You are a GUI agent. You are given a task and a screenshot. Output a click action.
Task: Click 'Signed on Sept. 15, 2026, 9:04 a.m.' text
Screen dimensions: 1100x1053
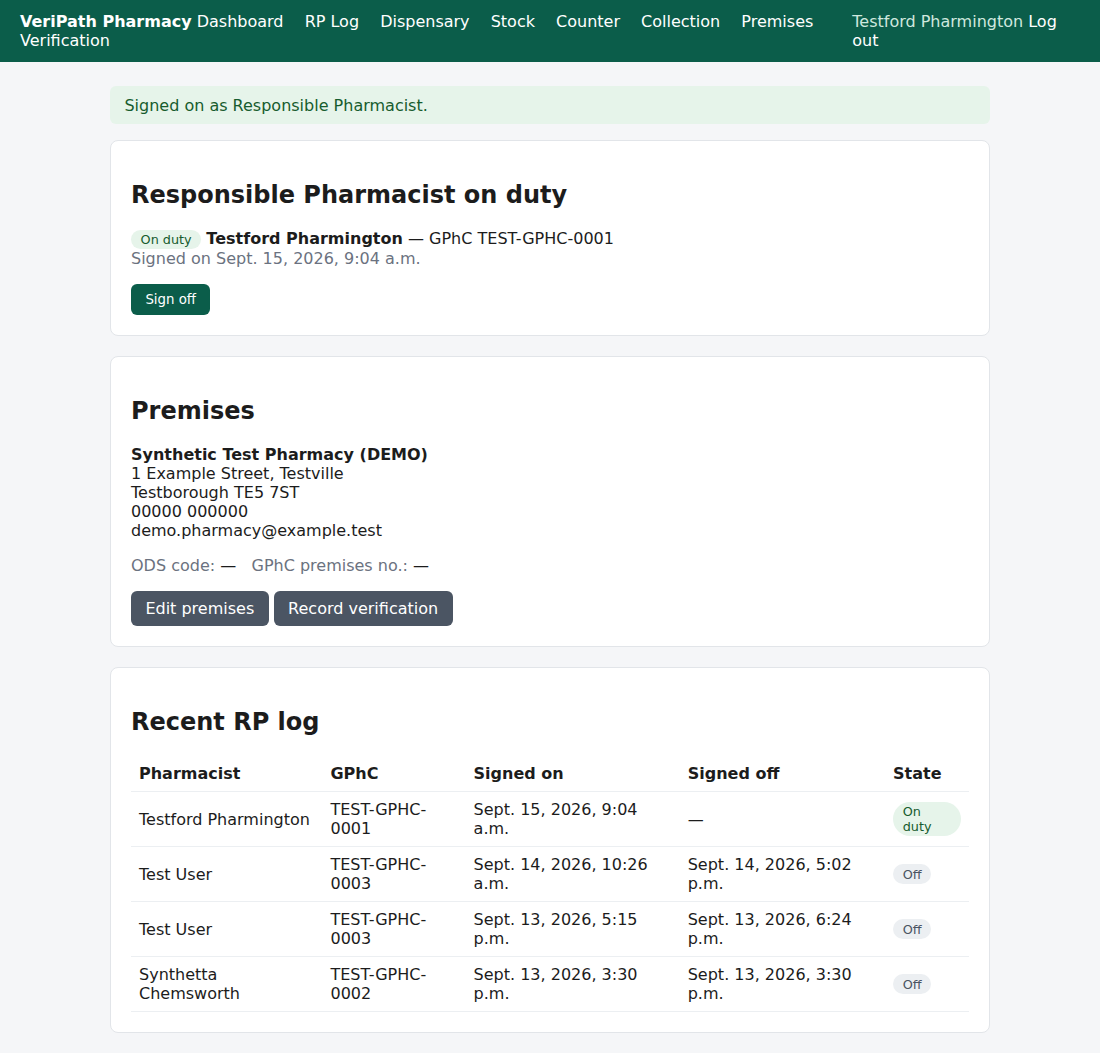pos(276,258)
